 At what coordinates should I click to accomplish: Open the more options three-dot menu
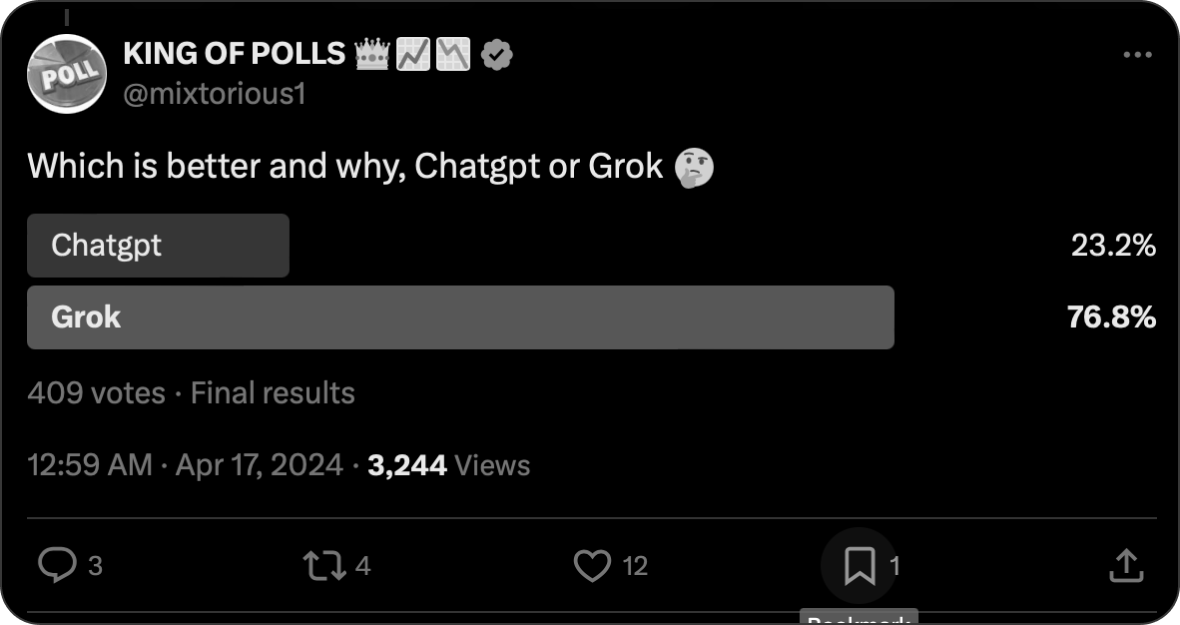pyautogui.click(x=1137, y=55)
